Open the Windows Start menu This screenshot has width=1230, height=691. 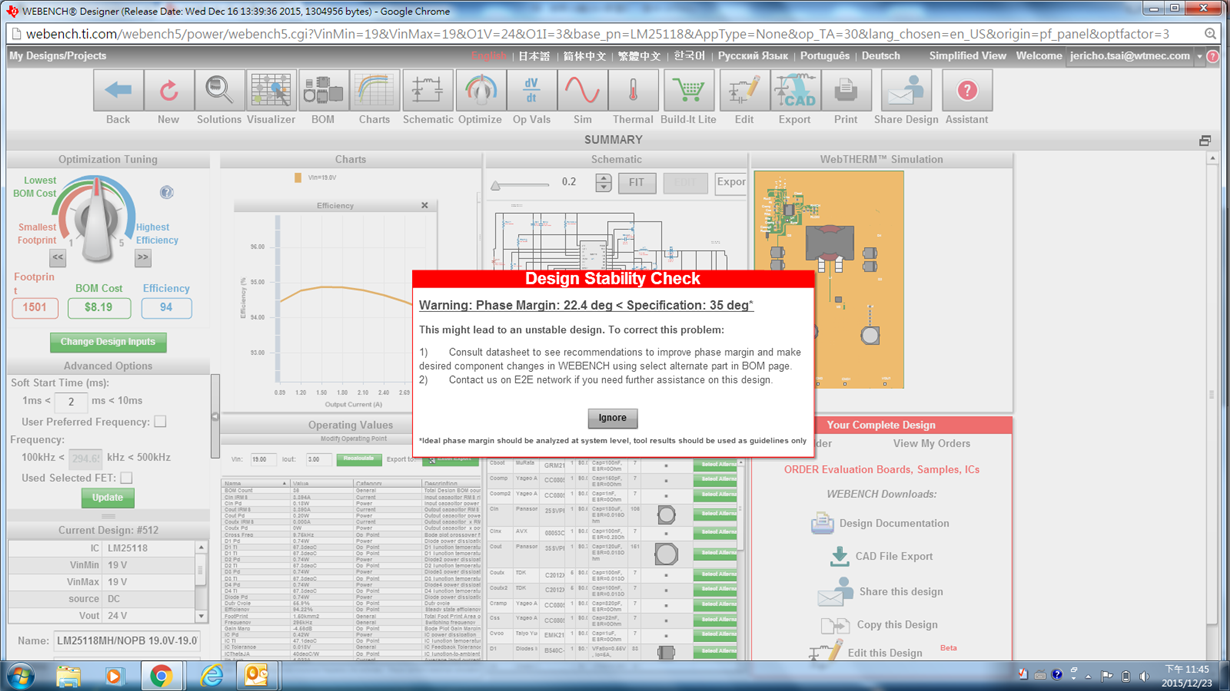pos(19,676)
